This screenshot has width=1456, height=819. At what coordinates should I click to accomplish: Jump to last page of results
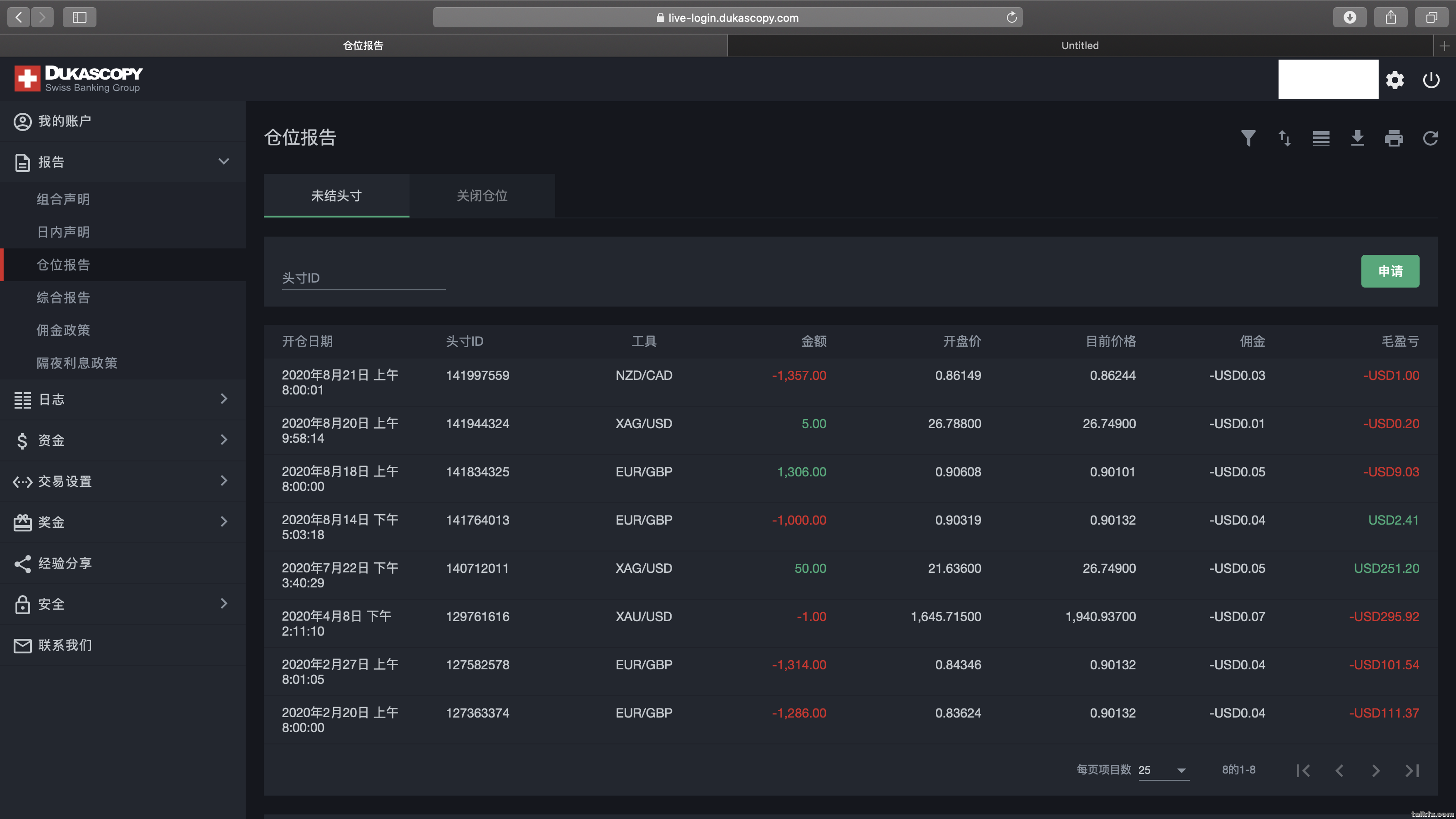tap(1412, 770)
